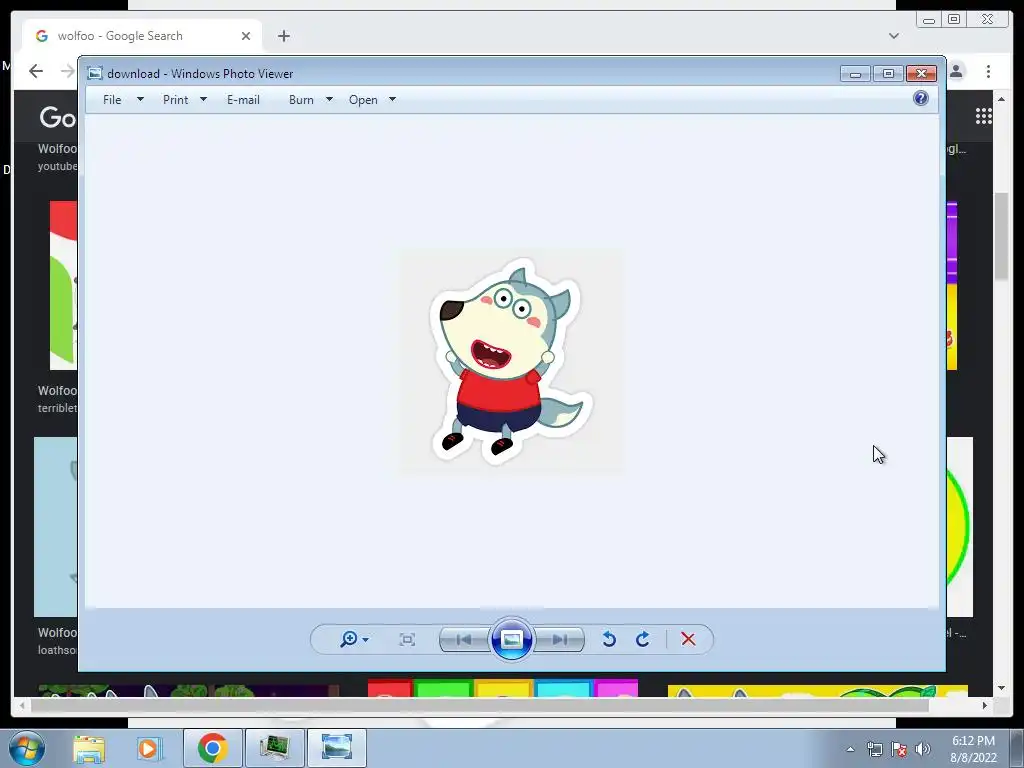1024x768 pixels.
Task: Click the monitor application taskbar icon
Action: point(275,748)
